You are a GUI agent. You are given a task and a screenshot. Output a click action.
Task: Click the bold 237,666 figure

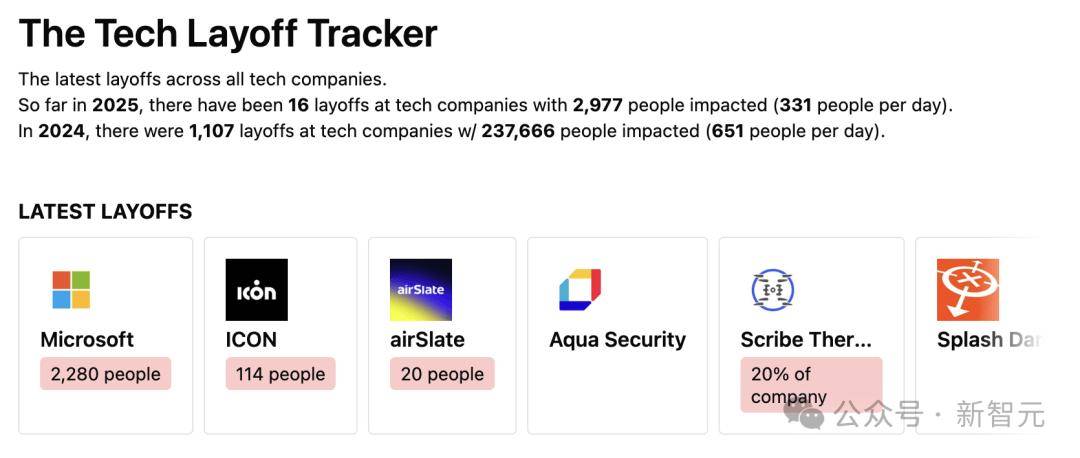tap(518, 131)
